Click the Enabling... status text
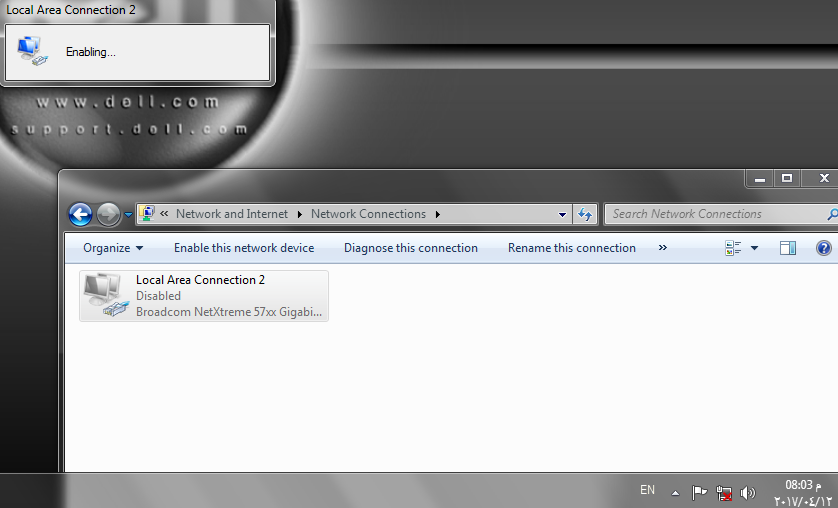Image resolution: width=838 pixels, height=508 pixels. click(x=90, y=52)
